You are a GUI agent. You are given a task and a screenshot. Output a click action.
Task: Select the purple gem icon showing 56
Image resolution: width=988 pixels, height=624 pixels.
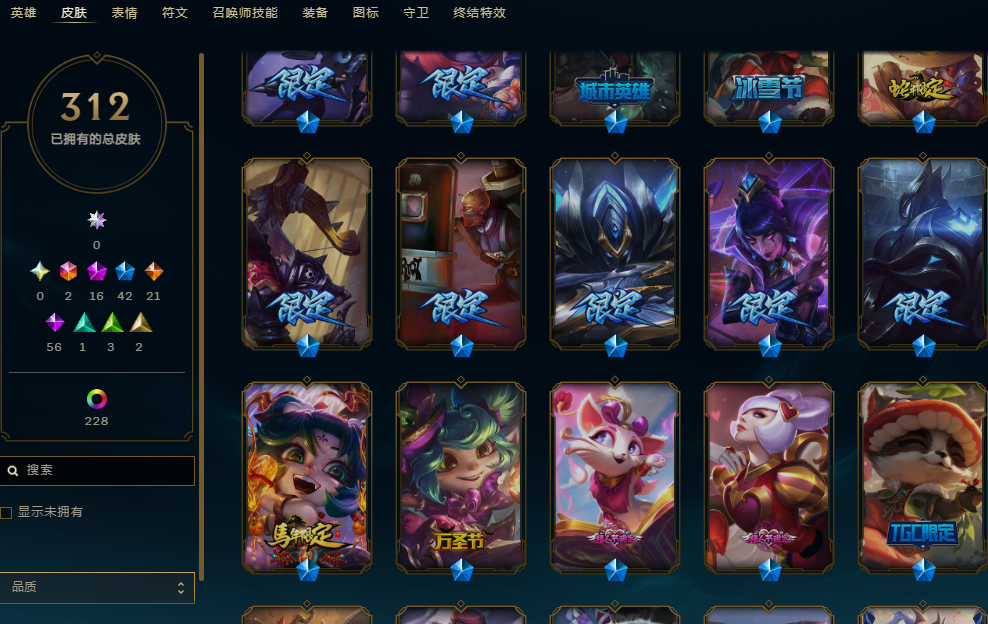[x=55, y=323]
